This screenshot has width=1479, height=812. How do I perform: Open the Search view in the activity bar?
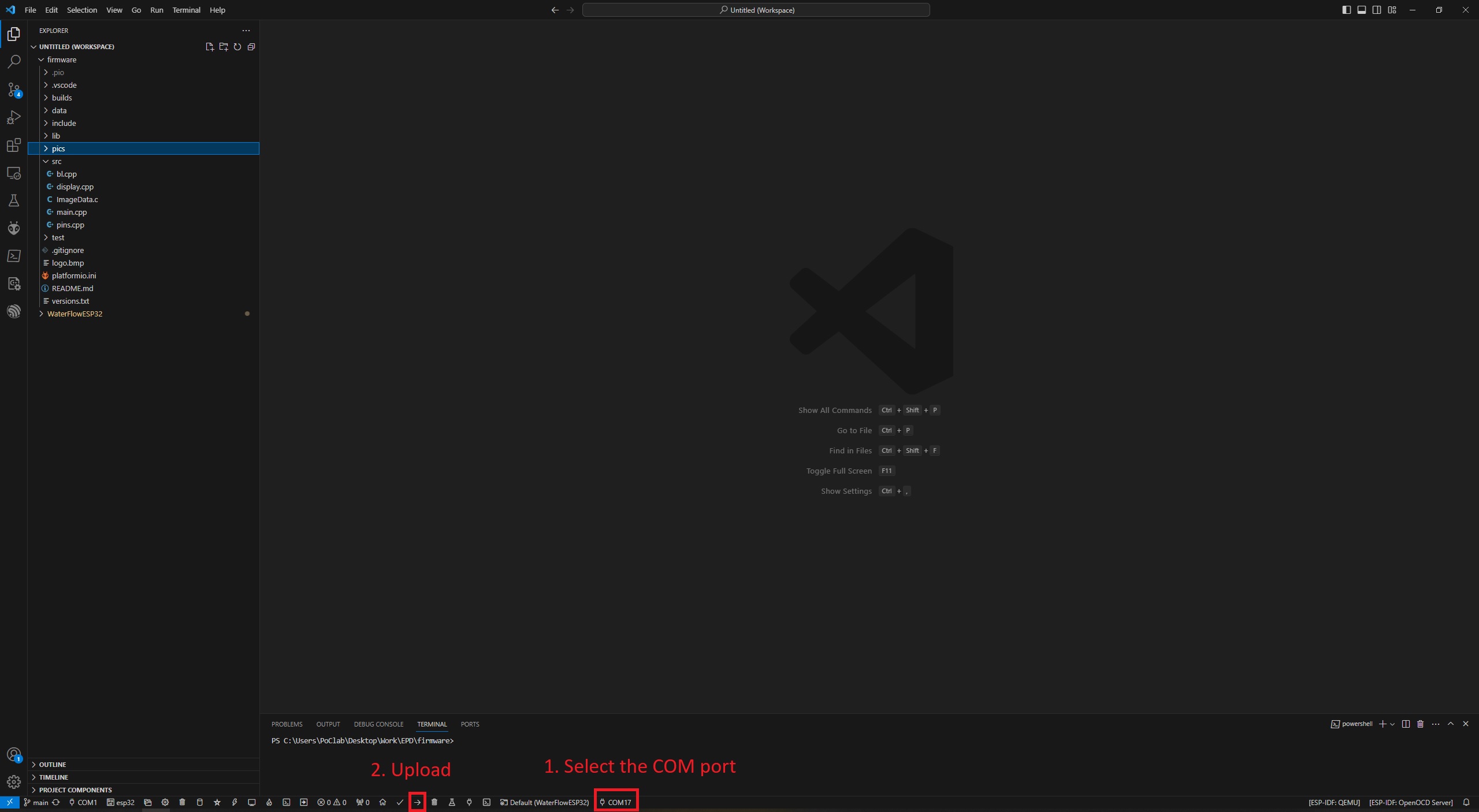[x=14, y=62]
